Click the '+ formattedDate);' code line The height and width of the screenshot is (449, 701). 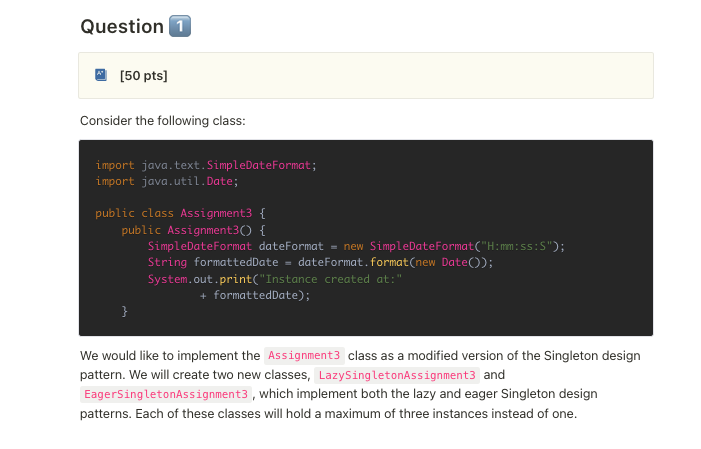click(255, 295)
